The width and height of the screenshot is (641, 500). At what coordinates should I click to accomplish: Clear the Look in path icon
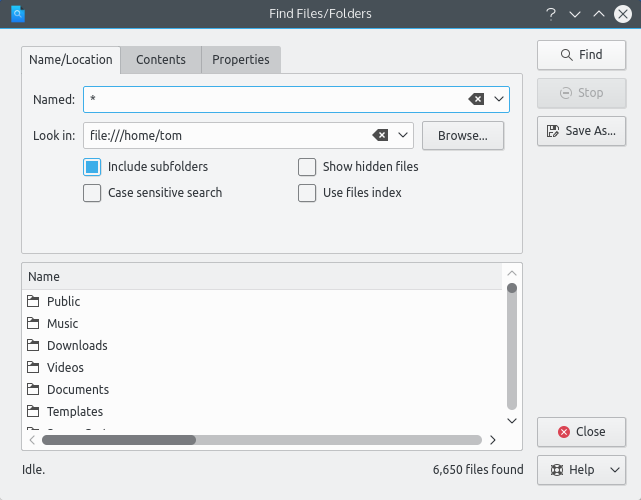point(380,135)
